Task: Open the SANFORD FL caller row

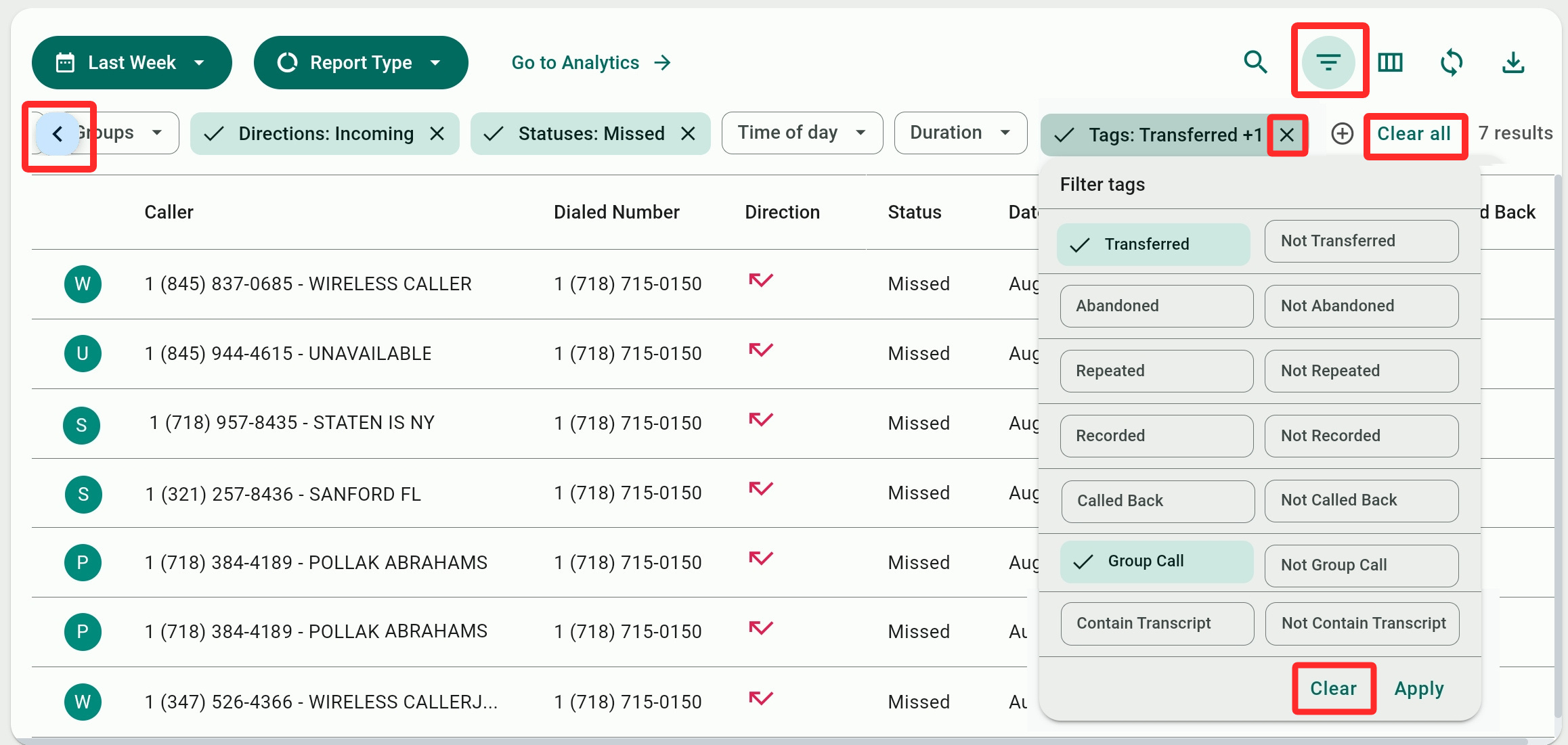Action: tap(283, 494)
